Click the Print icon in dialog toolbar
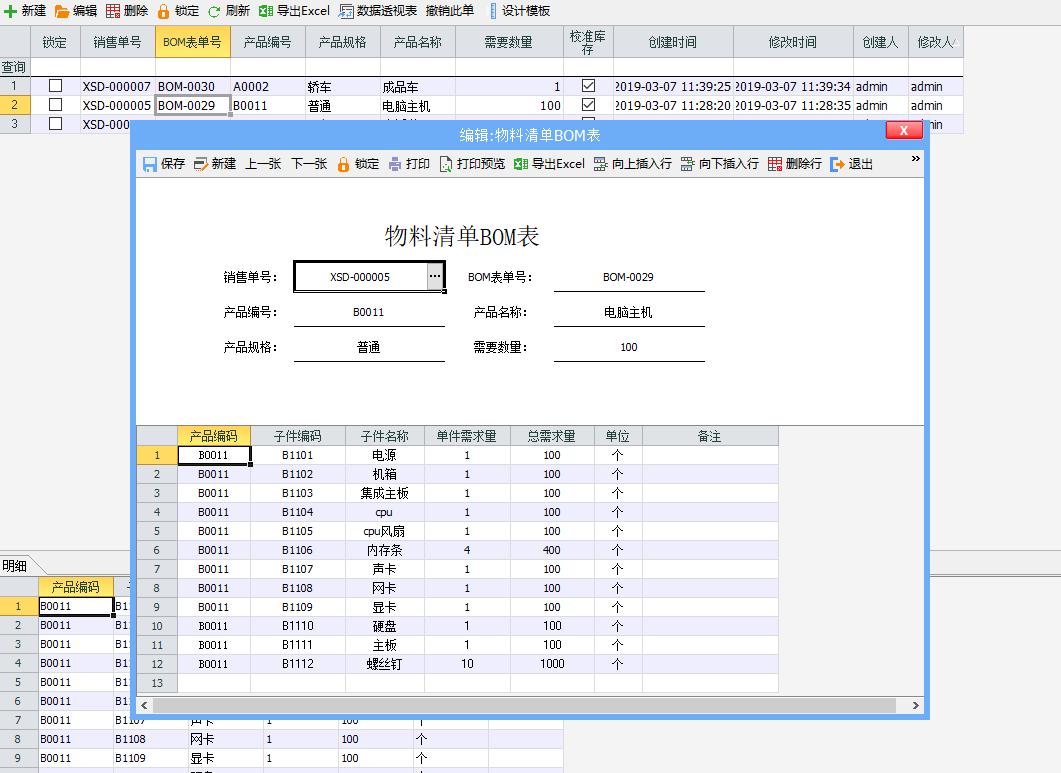The width and height of the screenshot is (1061, 773). 396,164
